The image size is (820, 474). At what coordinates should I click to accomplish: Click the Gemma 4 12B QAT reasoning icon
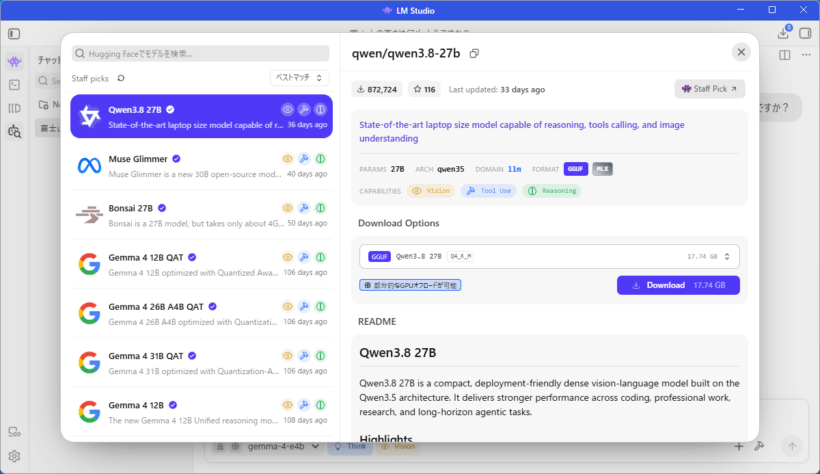(x=321, y=257)
